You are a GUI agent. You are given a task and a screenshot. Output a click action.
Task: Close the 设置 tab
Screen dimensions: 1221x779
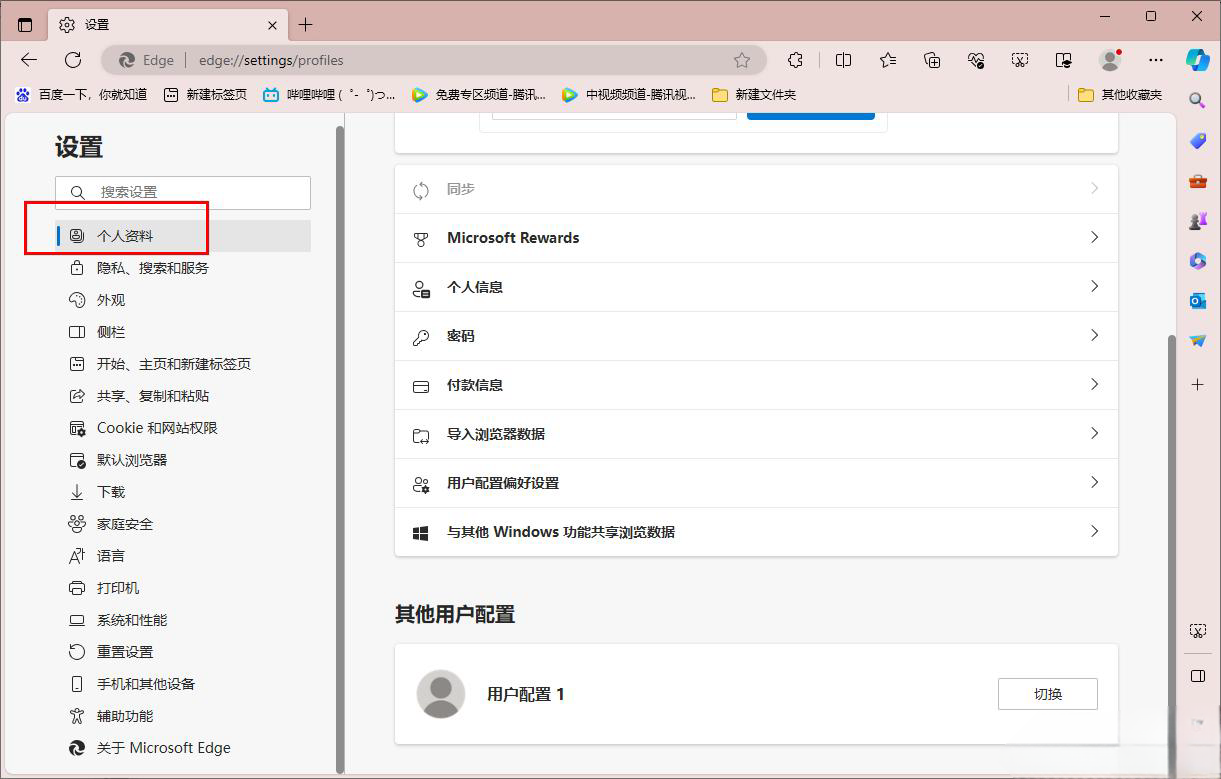tap(273, 25)
